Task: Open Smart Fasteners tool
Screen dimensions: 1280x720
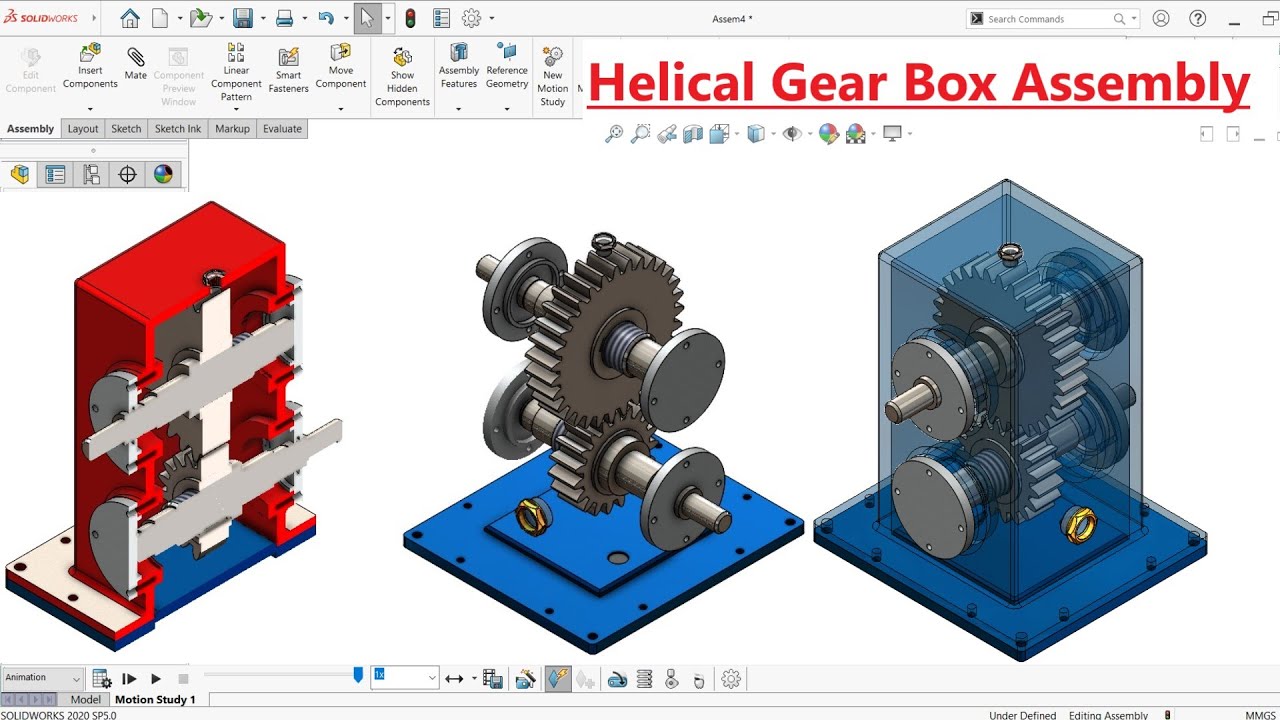Action: coord(288,70)
